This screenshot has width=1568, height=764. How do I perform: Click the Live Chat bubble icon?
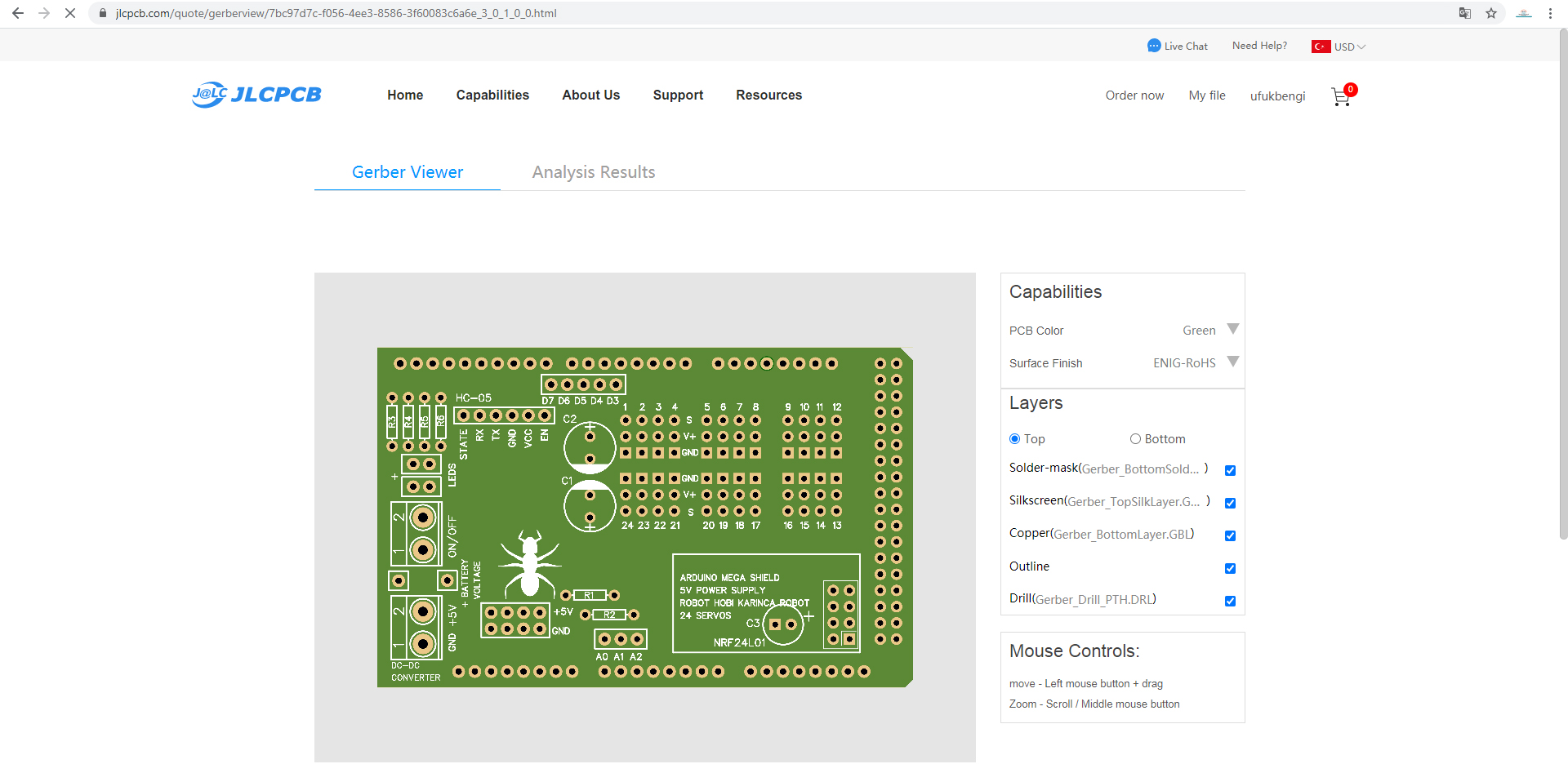point(1153,46)
